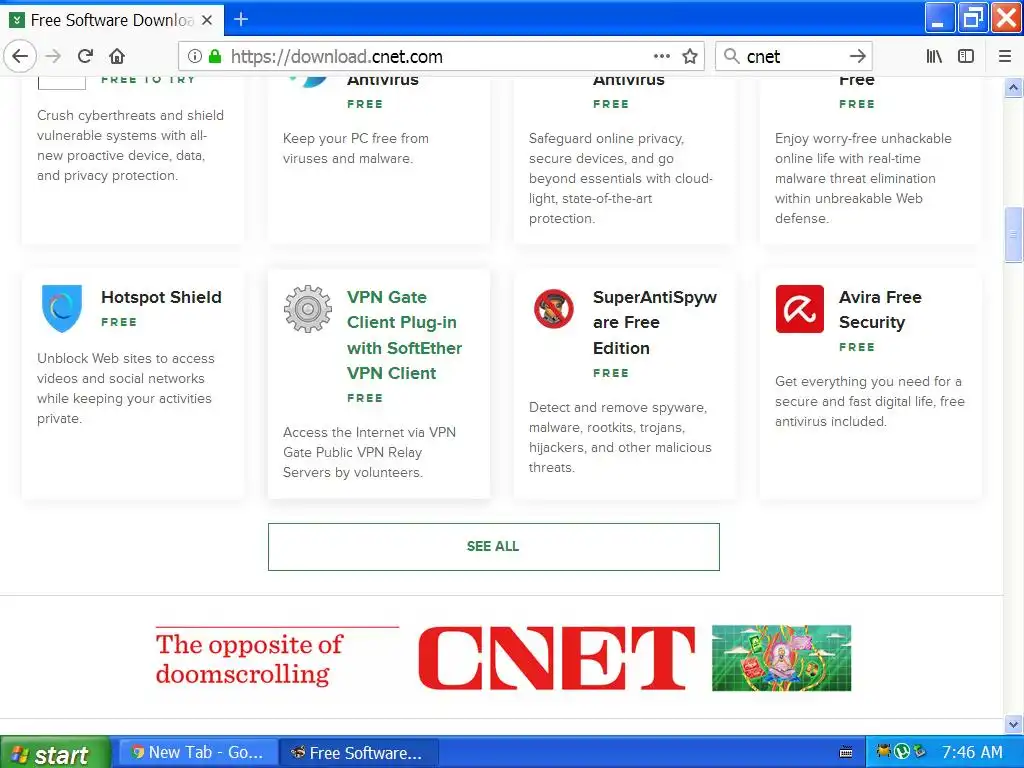Open the Library bookmarks icon
1024x768 pixels.
934,56
